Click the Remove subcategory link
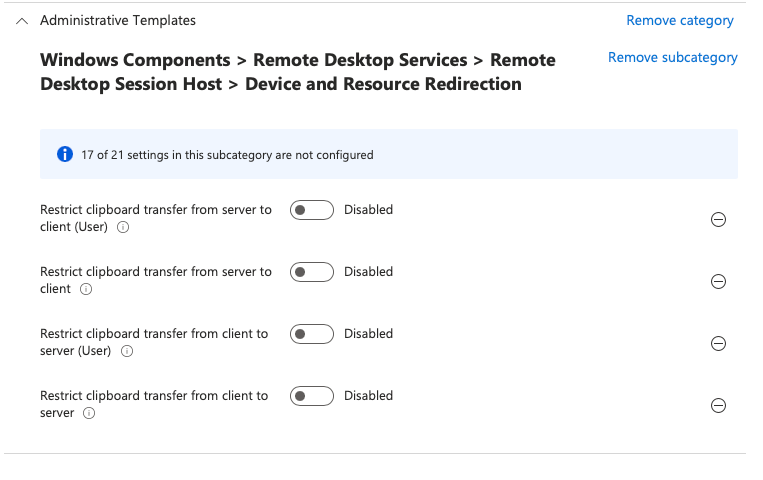The width and height of the screenshot is (763, 480). click(672, 58)
